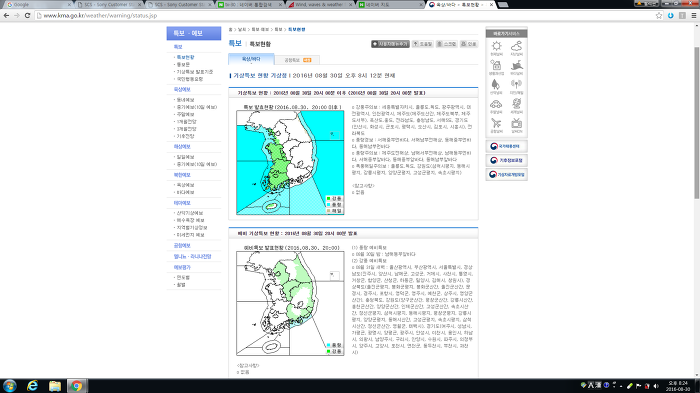Open the 국가태풍센터 banner link
Viewport: 700px width, 393px height.
pyautogui.click(x=507, y=146)
